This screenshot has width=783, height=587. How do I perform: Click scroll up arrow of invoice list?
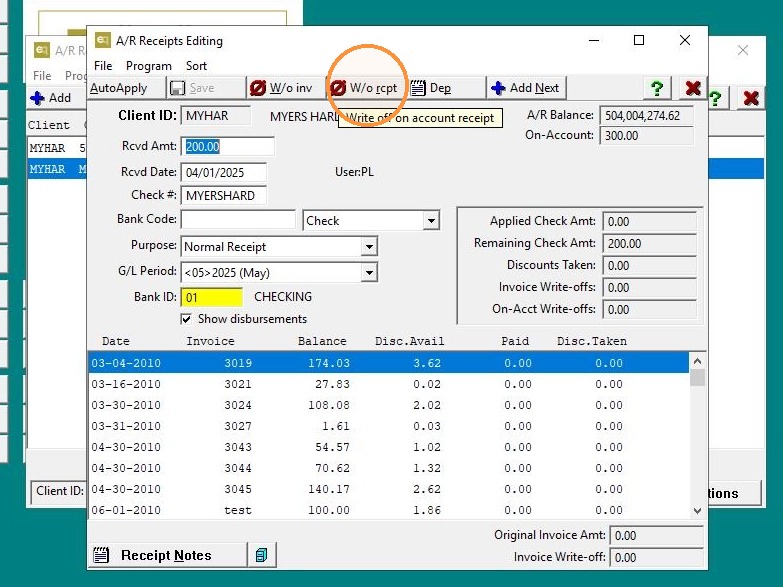698,361
